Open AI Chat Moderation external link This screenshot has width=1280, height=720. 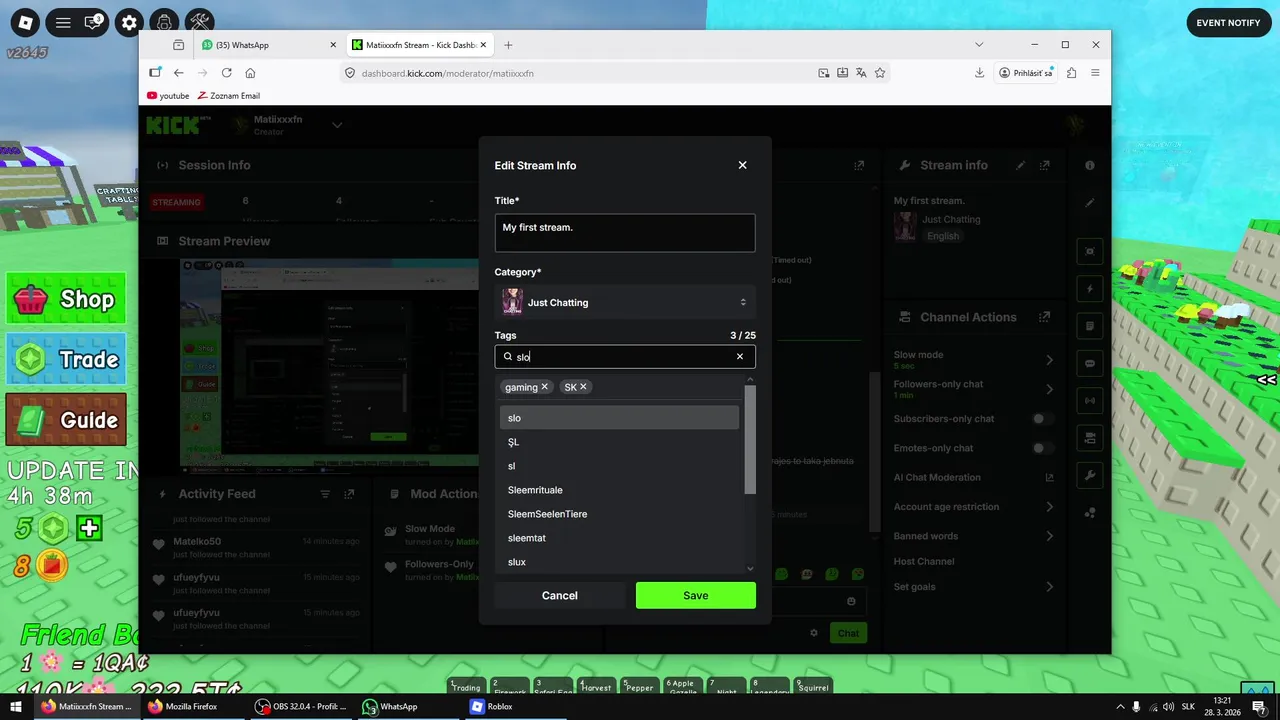pyautogui.click(x=1049, y=477)
